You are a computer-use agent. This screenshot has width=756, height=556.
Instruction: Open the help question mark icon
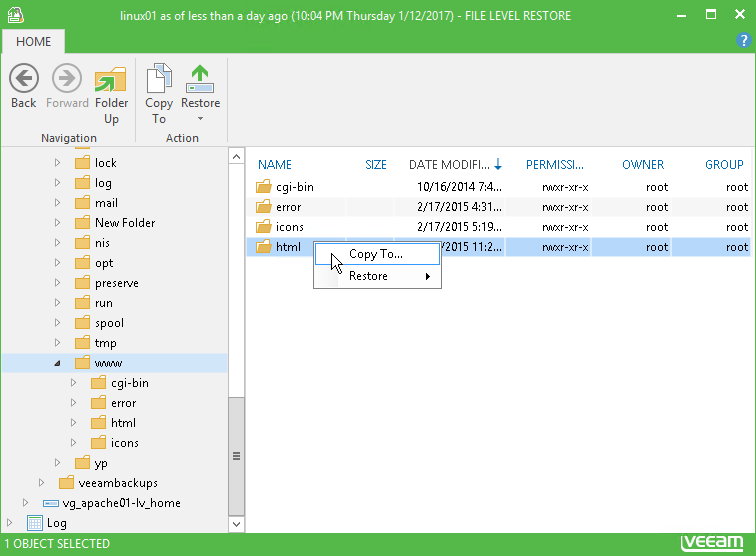tap(743, 40)
